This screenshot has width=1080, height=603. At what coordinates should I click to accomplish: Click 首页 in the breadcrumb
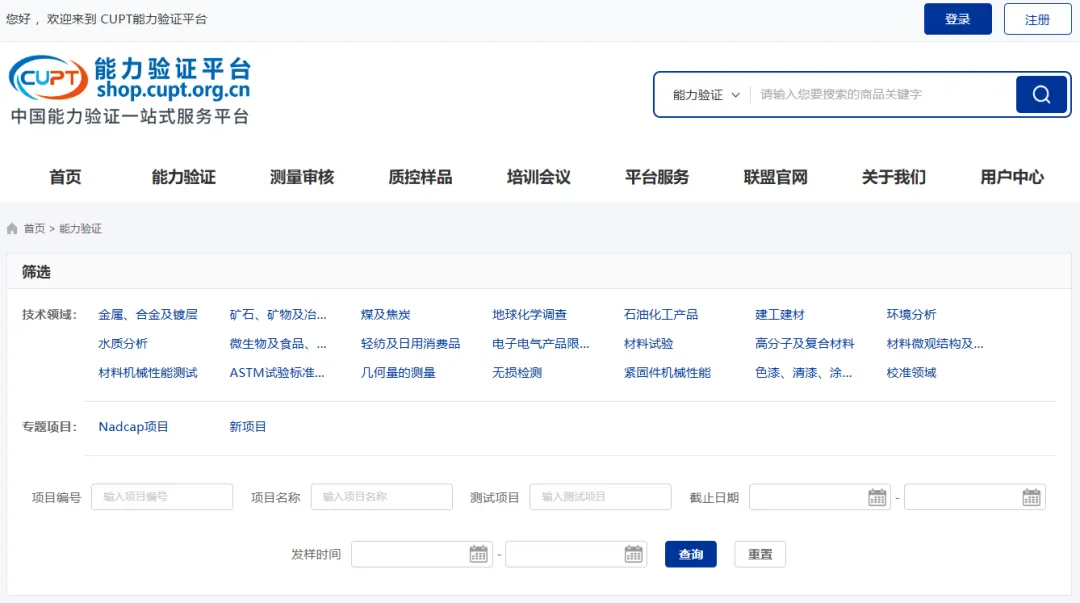point(34,229)
